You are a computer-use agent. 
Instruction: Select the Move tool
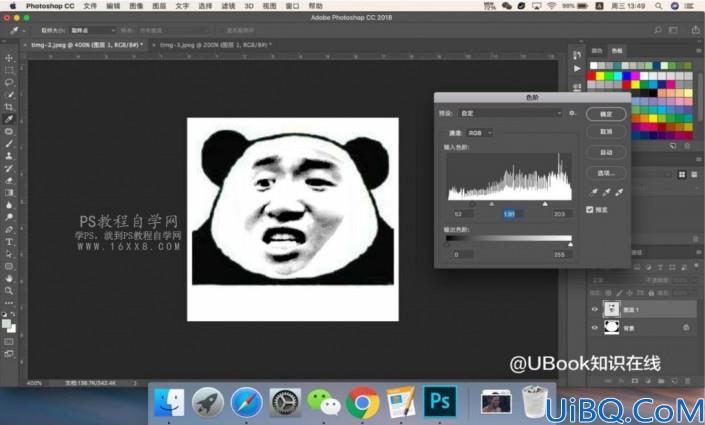pyautogui.click(x=9, y=58)
